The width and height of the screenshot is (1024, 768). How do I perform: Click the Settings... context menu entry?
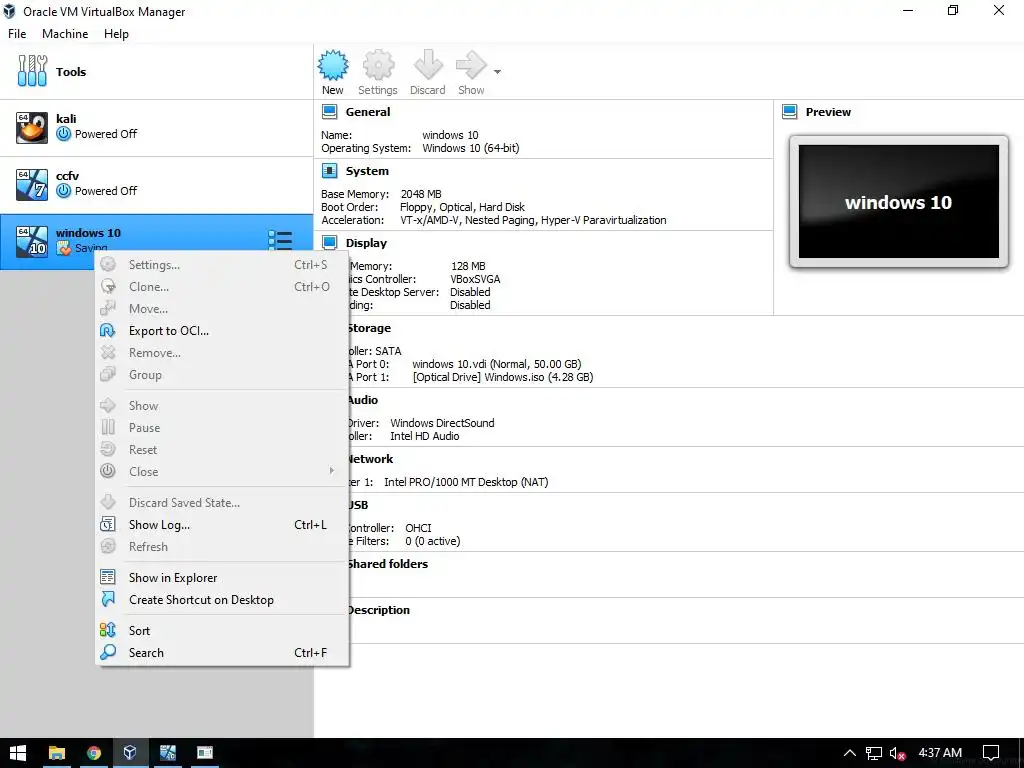click(222, 264)
